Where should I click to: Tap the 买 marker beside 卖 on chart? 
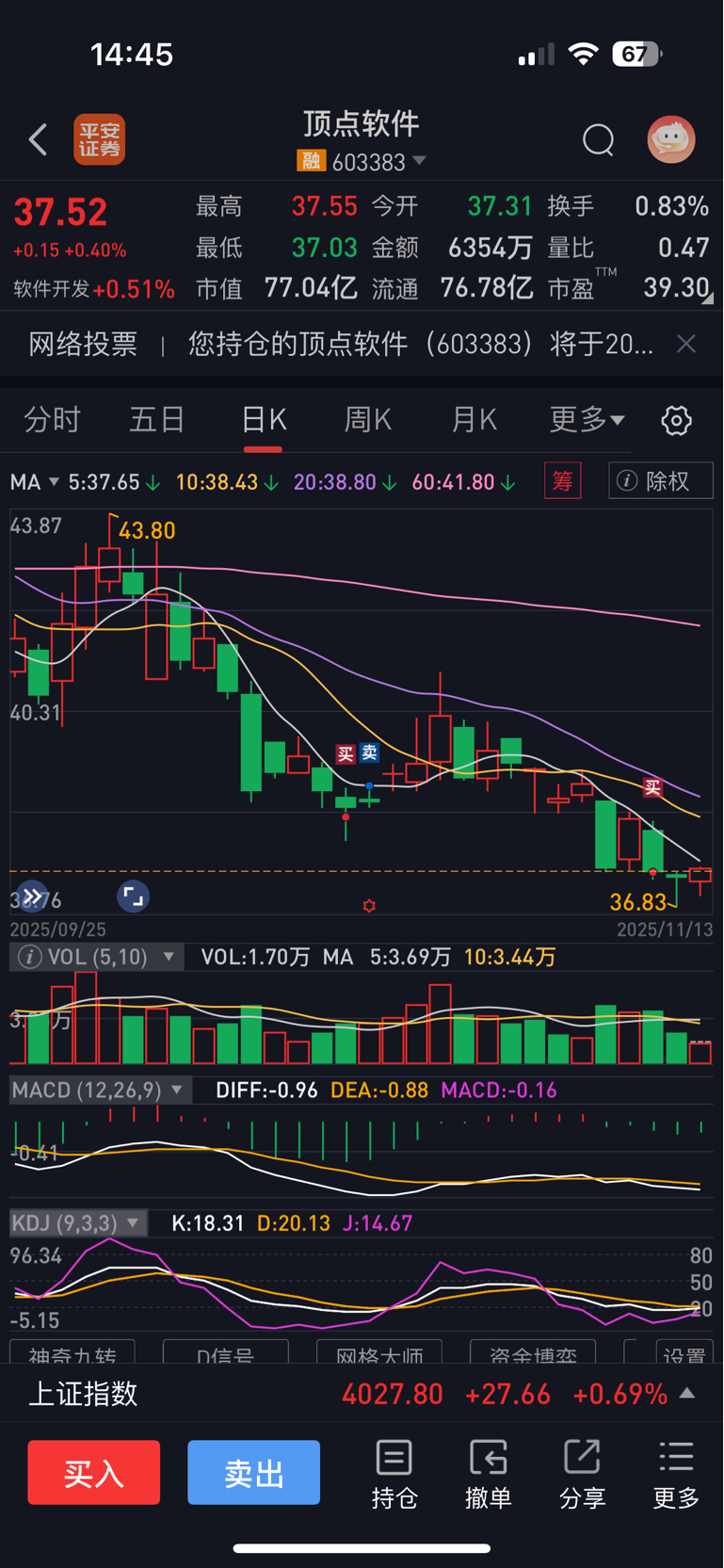(346, 754)
